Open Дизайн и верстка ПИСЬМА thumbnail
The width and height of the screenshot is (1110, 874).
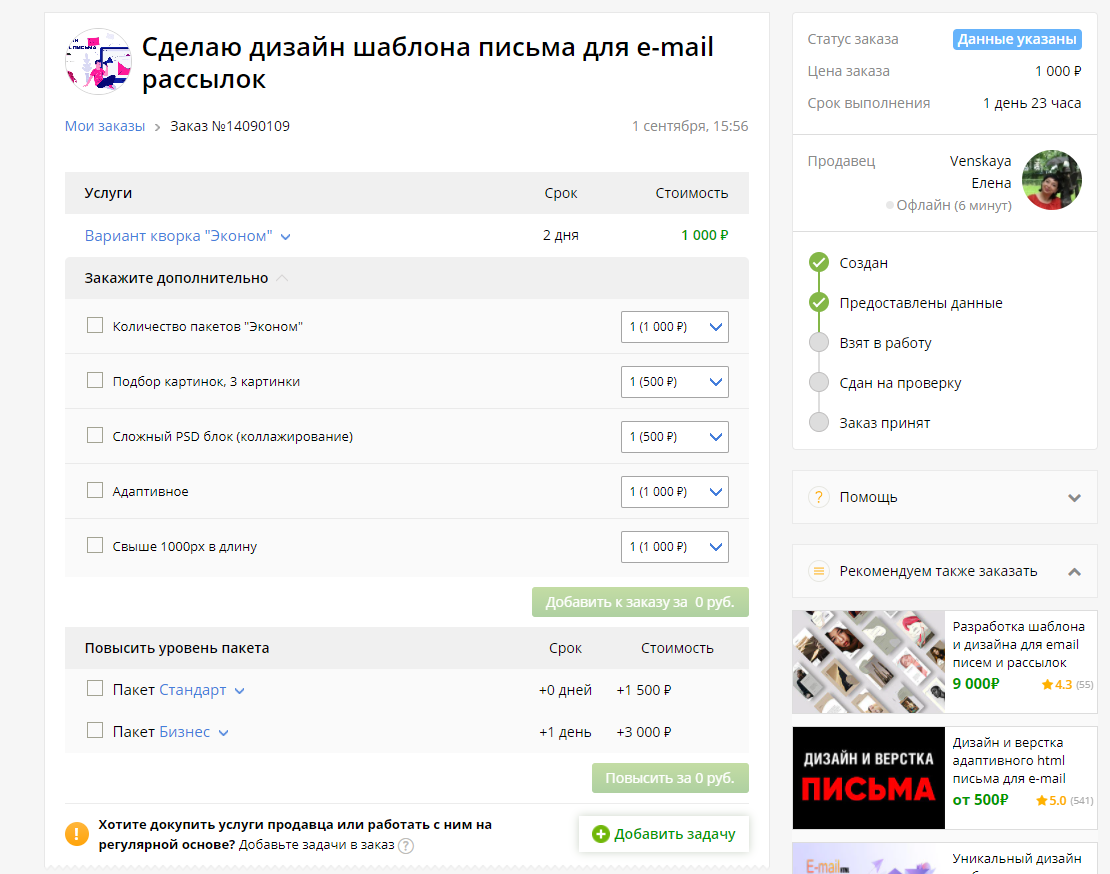(x=869, y=778)
